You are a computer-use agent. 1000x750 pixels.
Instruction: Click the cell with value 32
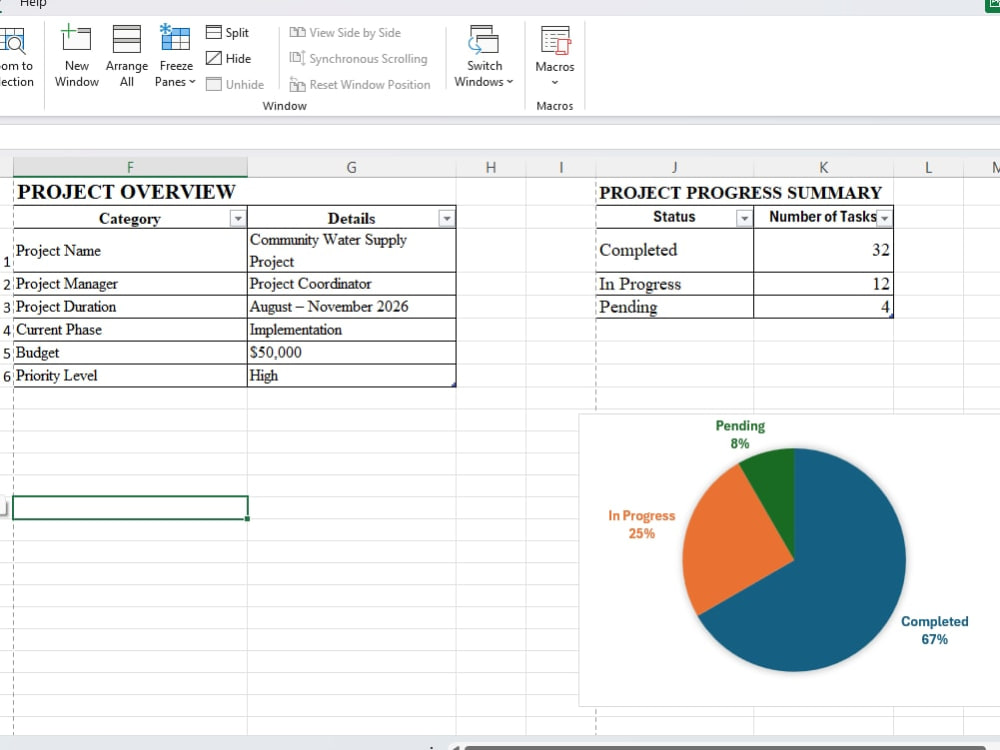[x=823, y=250]
